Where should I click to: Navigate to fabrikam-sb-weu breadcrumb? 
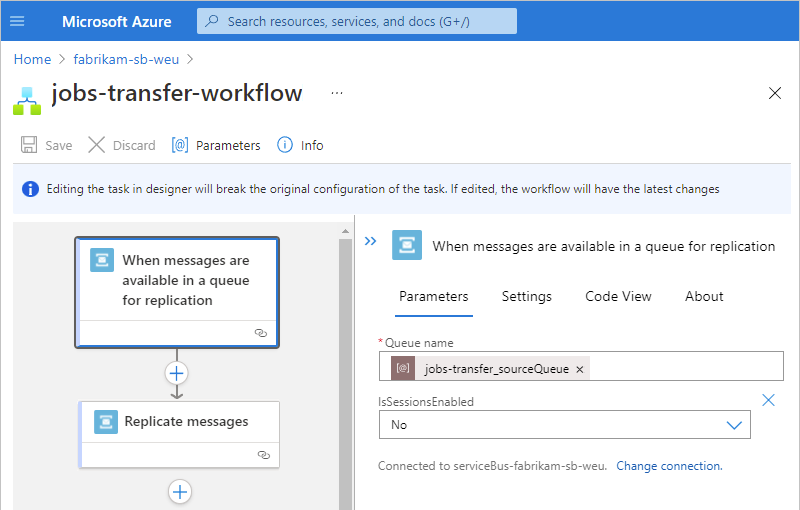[x=126, y=59]
